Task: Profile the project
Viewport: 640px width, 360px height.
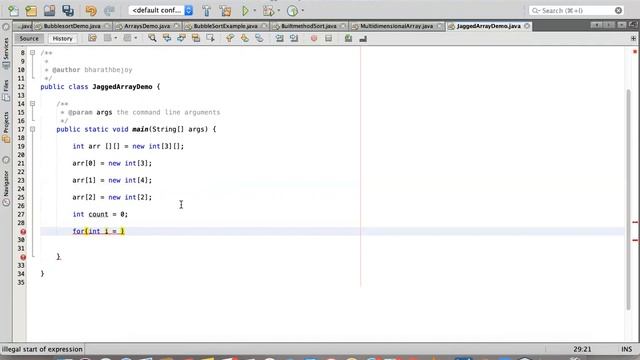Action: point(292,10)
